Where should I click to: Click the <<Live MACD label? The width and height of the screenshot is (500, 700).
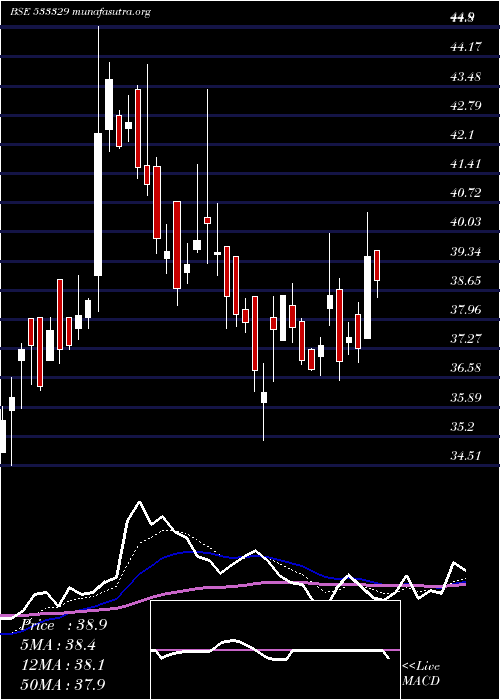pyautogui.click(x=422, y=673)
